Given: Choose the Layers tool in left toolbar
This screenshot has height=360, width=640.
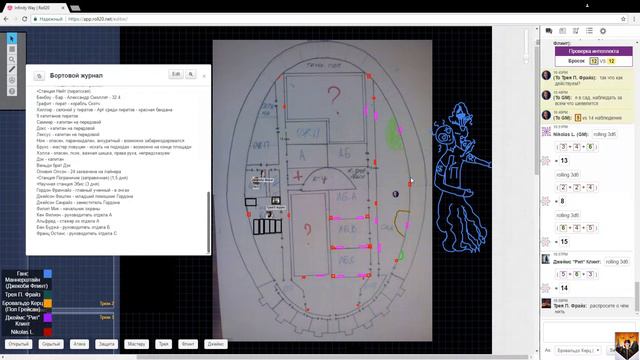Looking at the screenshot, I should coord(12,49).
